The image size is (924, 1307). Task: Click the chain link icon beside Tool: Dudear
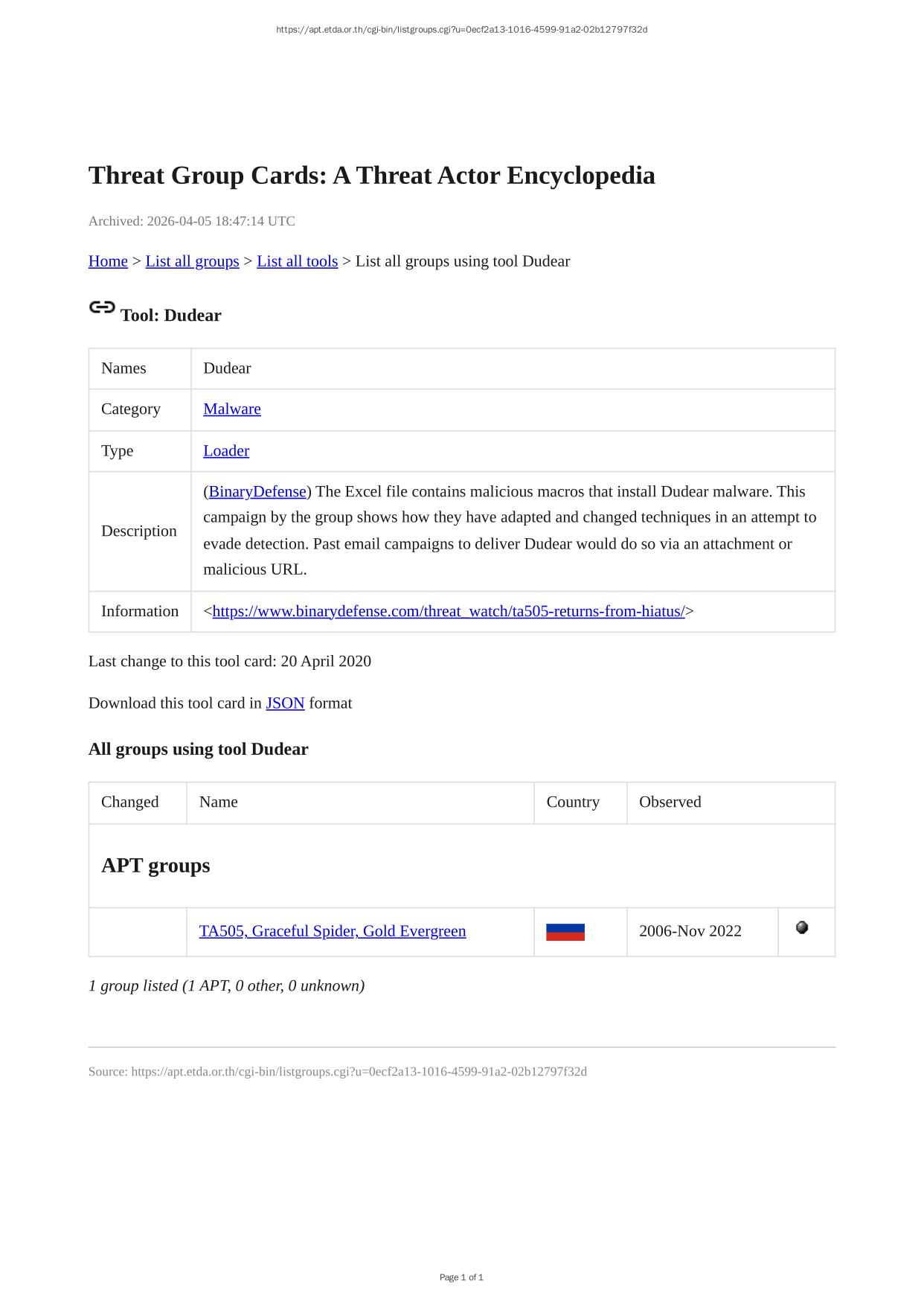pos(102,307)
